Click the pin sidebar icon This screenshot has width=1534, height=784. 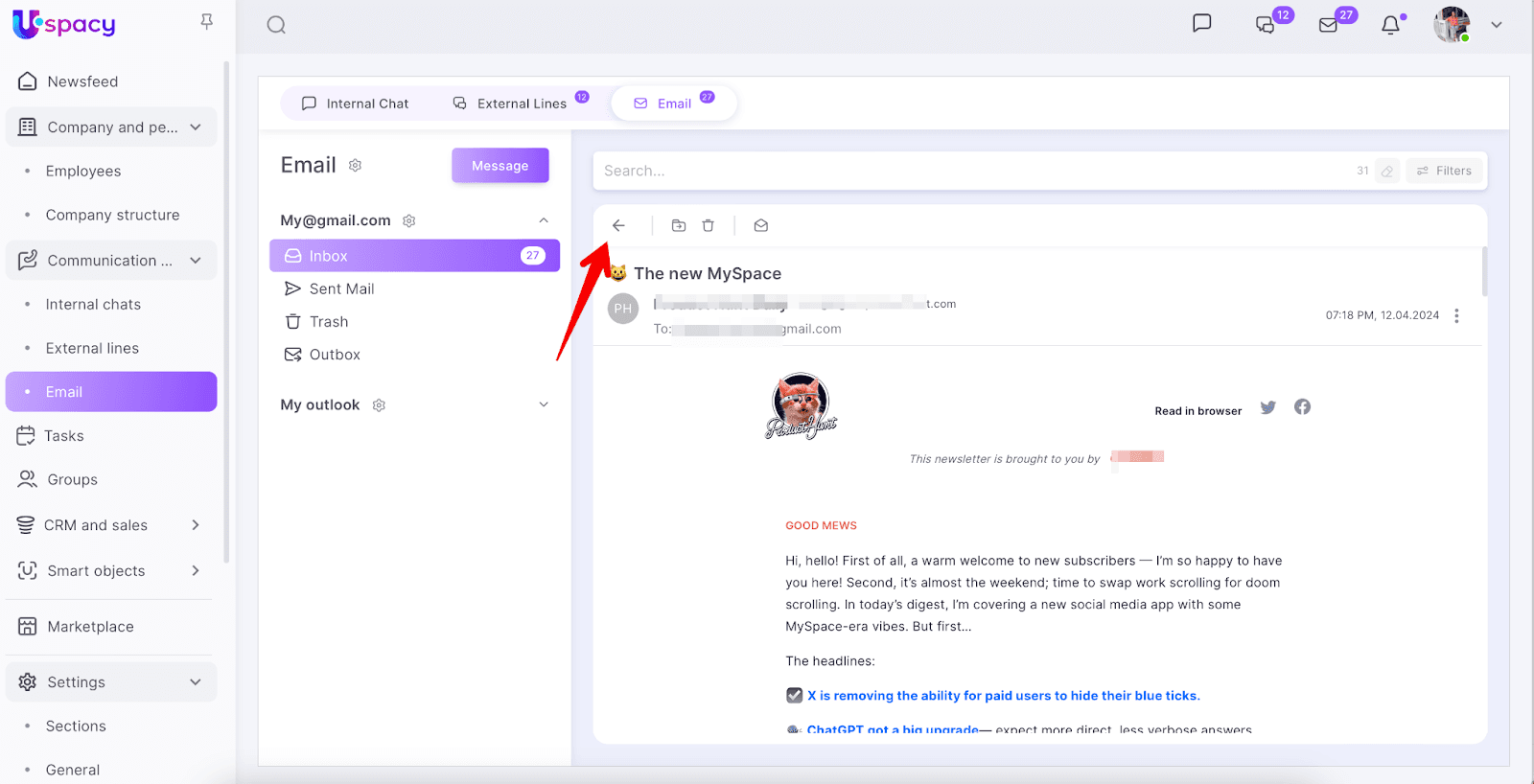pyautogui.click(x=206, y=21)
